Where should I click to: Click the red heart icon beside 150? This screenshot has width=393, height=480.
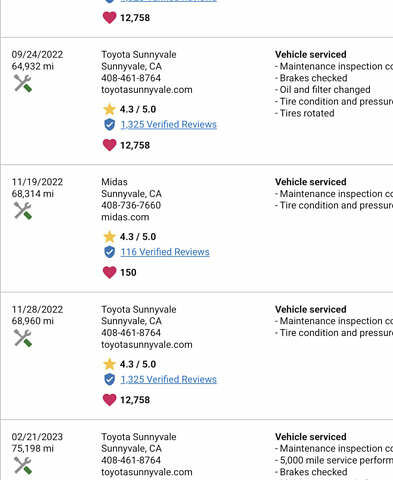(x=109, y=272)
